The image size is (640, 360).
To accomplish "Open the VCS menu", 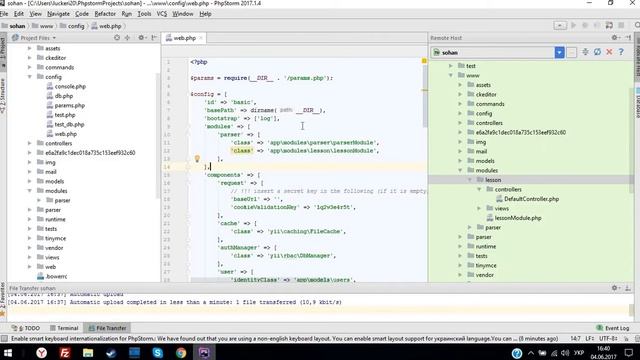I will [162, 14].
